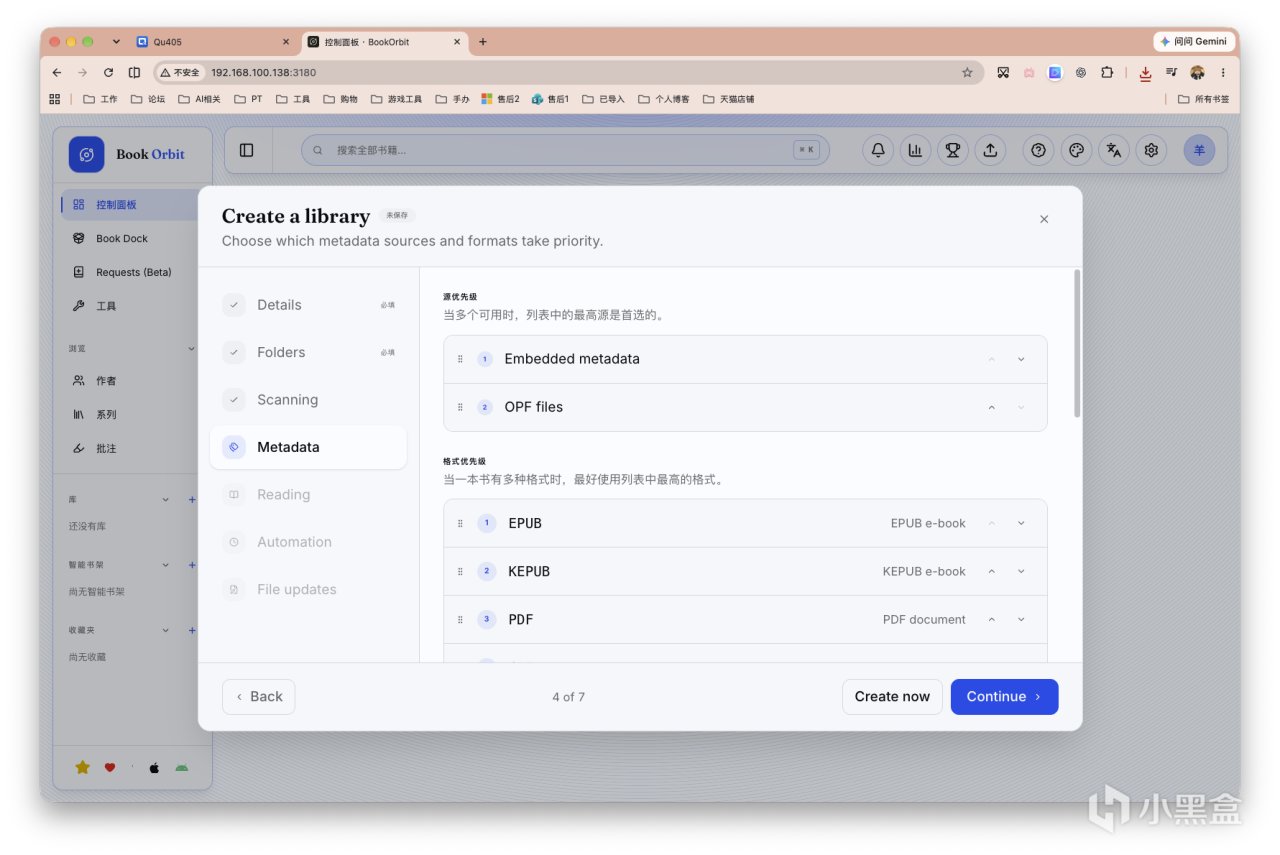This screenshot has height=855, width=1280.
Task: Focus the 搜索全部书籍 search field
Action: click(565, 150)
